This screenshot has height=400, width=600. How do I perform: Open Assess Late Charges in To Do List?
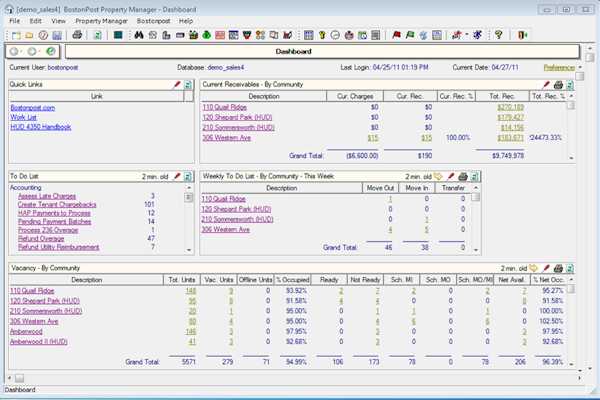47,196
